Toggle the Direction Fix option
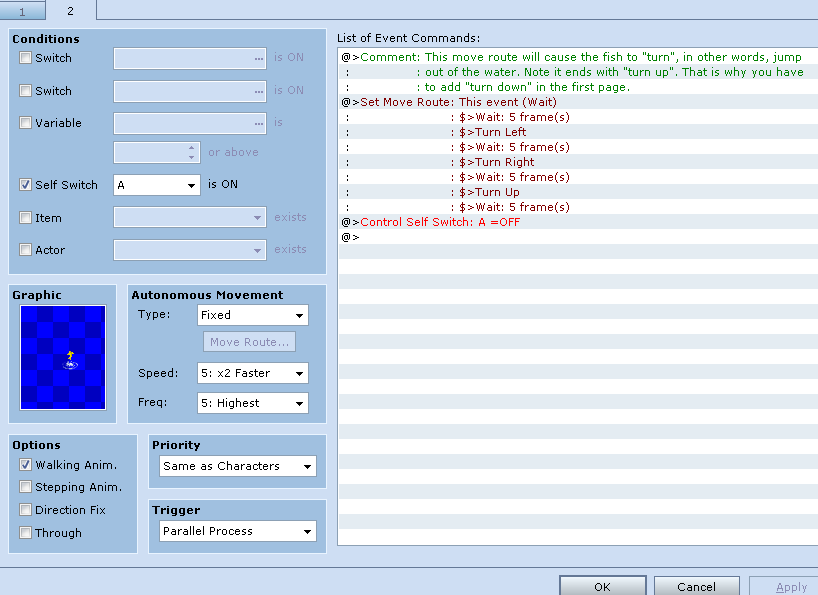Image resolution: width=818 pixels, height=595 pixels. pyautogui.click(x=25, y=509)
